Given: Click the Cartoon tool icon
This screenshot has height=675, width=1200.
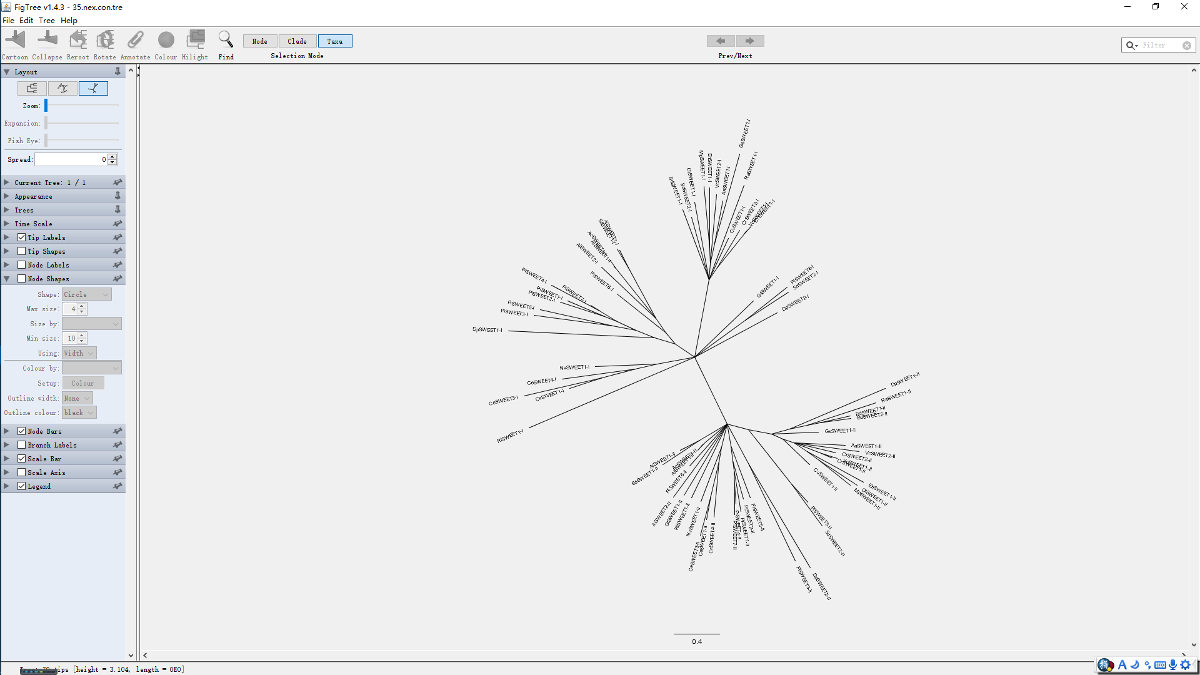Looking at the screenshot, I should tap(16, 39).
